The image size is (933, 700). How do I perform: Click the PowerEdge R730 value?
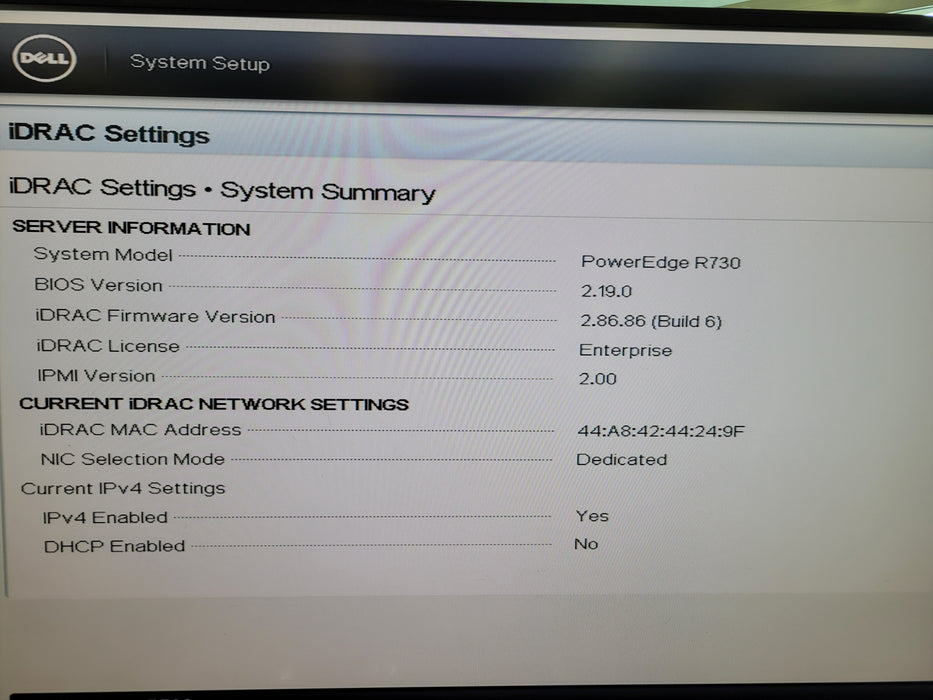(660, 262)
